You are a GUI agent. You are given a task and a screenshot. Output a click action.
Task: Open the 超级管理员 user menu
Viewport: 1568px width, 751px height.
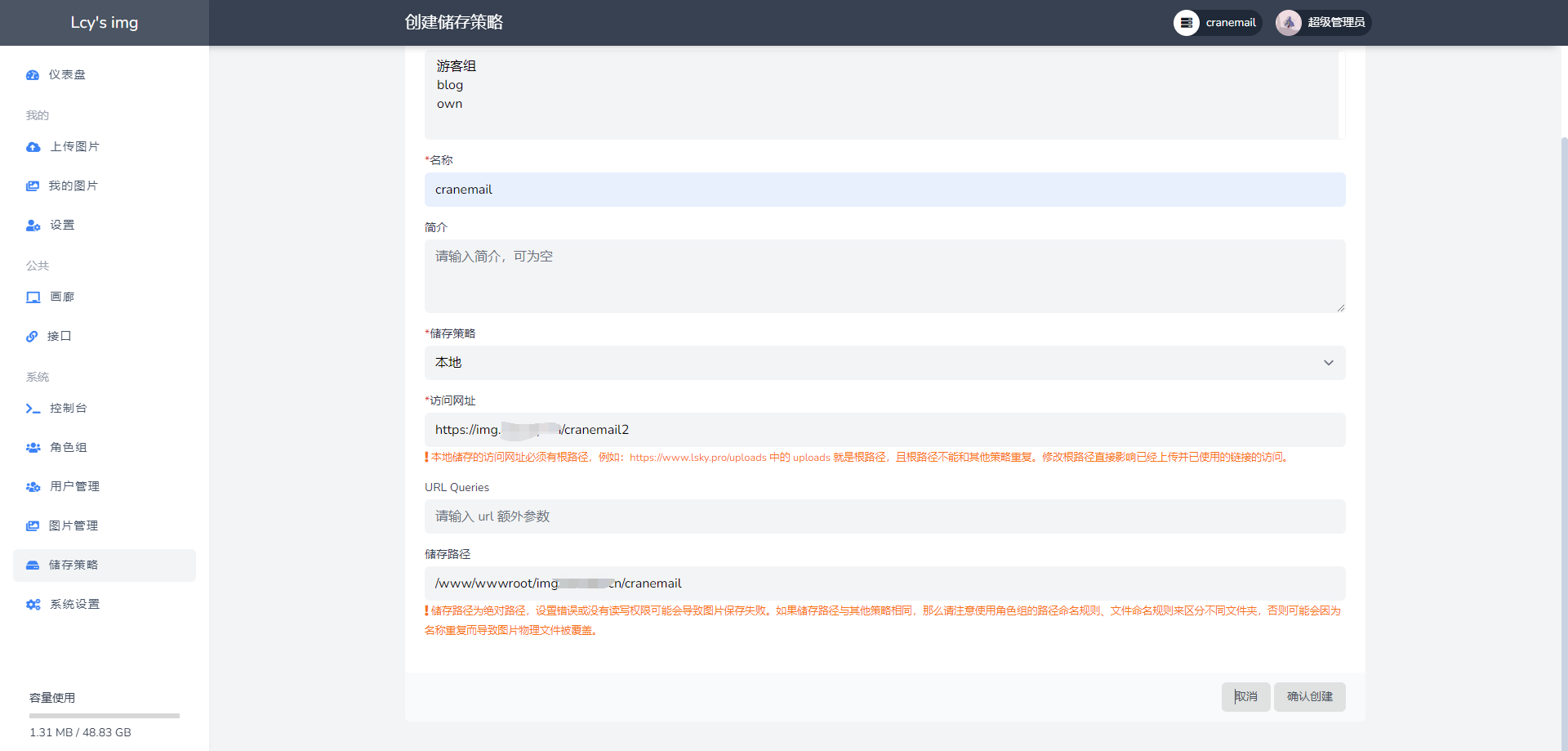point(1323,23)
